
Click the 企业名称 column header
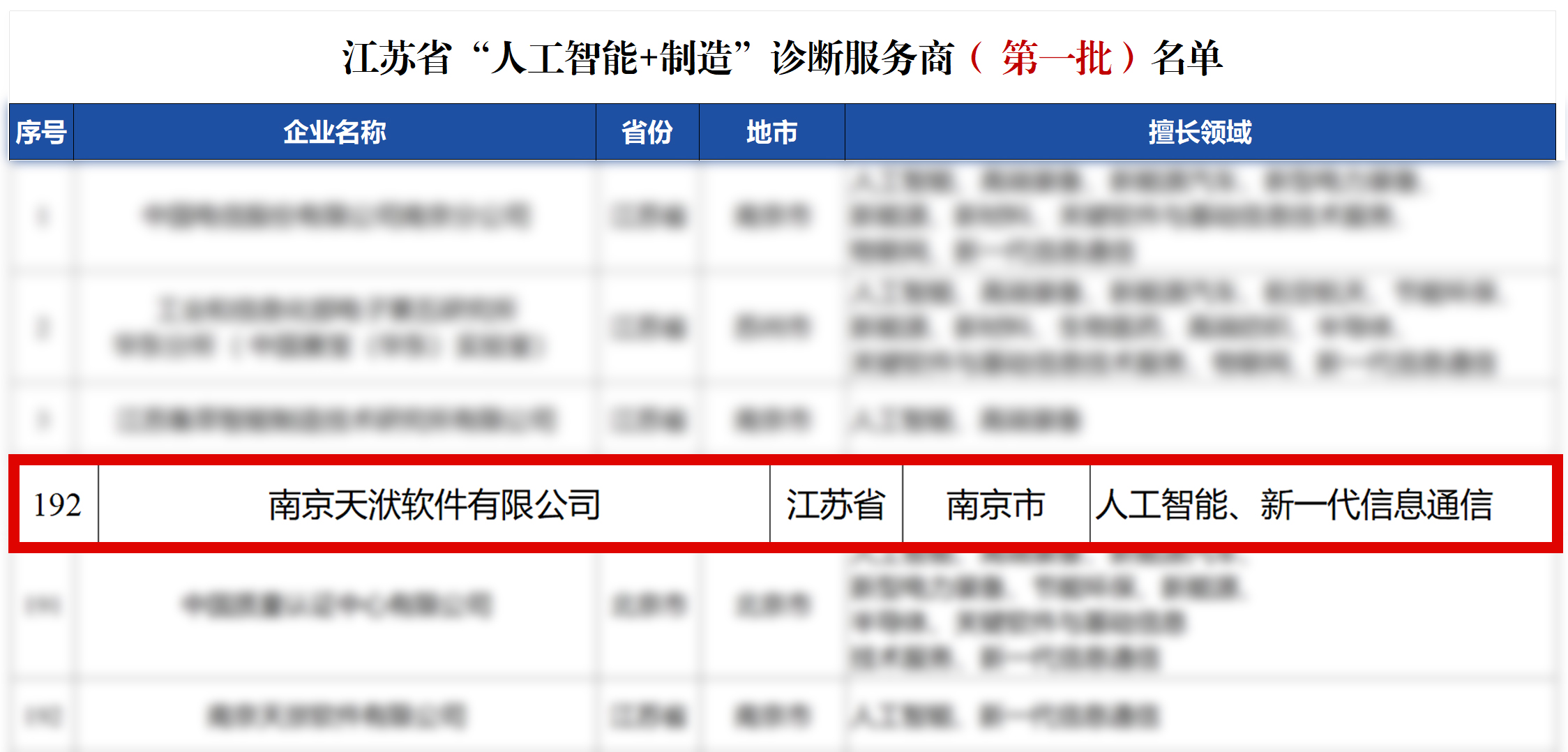pyautogui.click(x=335, y=132)
